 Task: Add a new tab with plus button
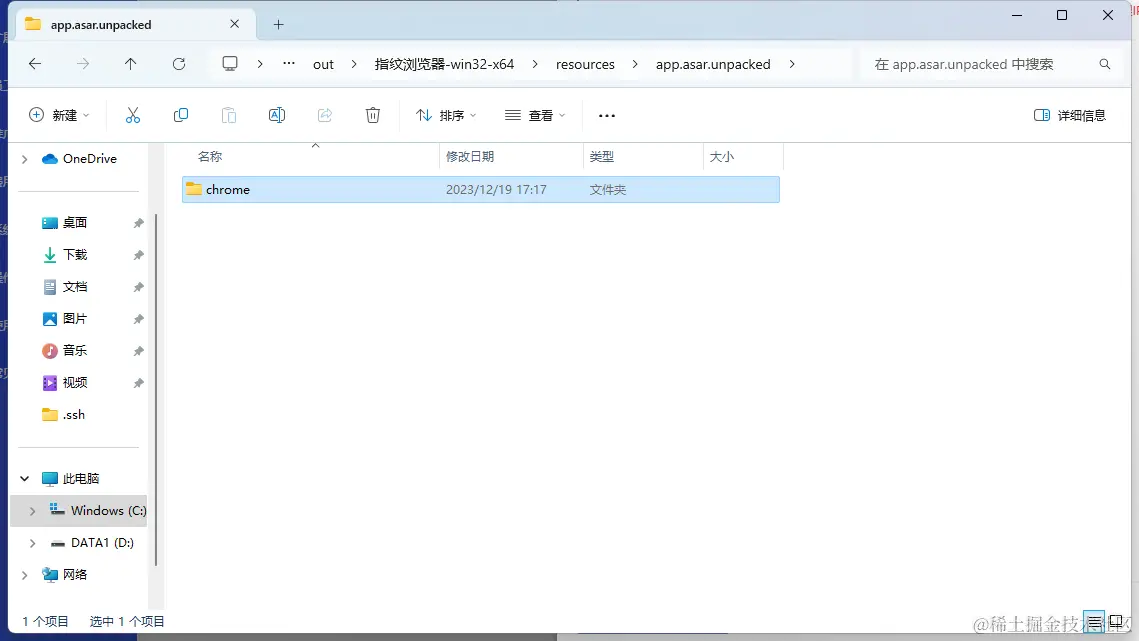(278, 25)
